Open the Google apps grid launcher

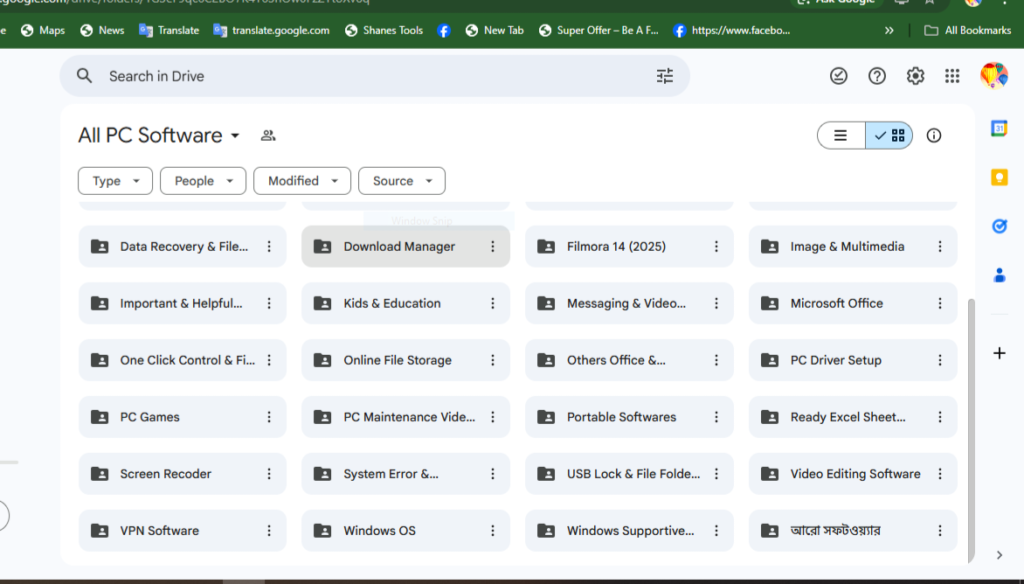click(952, 76)
